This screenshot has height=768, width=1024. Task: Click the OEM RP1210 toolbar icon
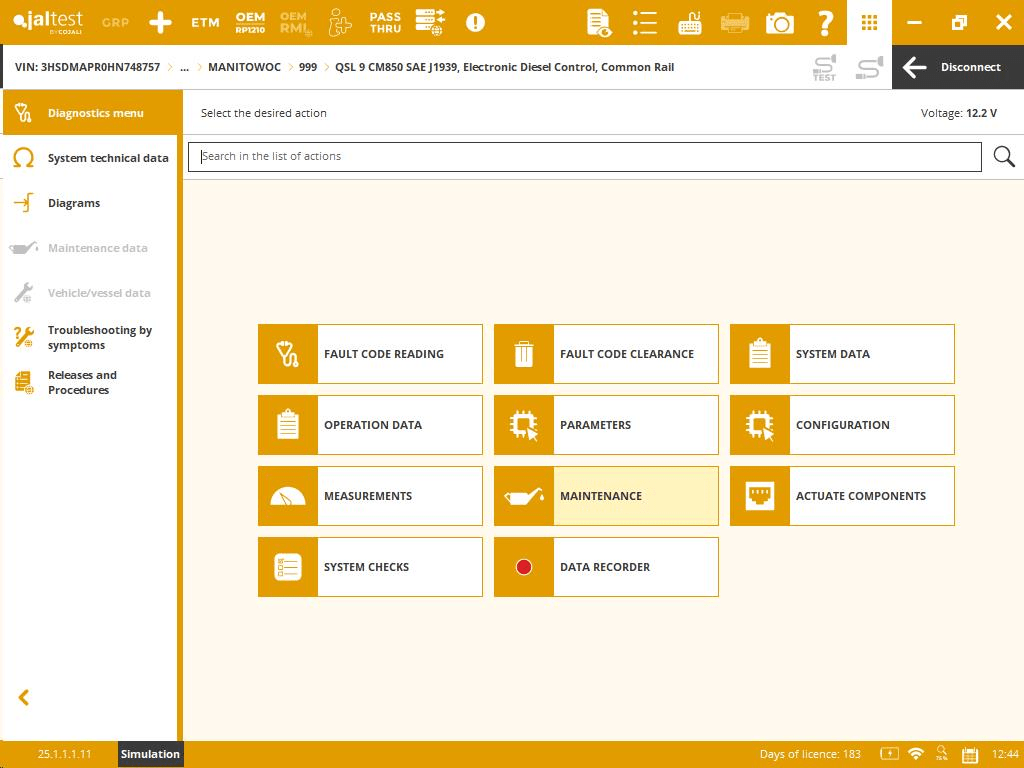click(250, 22)
